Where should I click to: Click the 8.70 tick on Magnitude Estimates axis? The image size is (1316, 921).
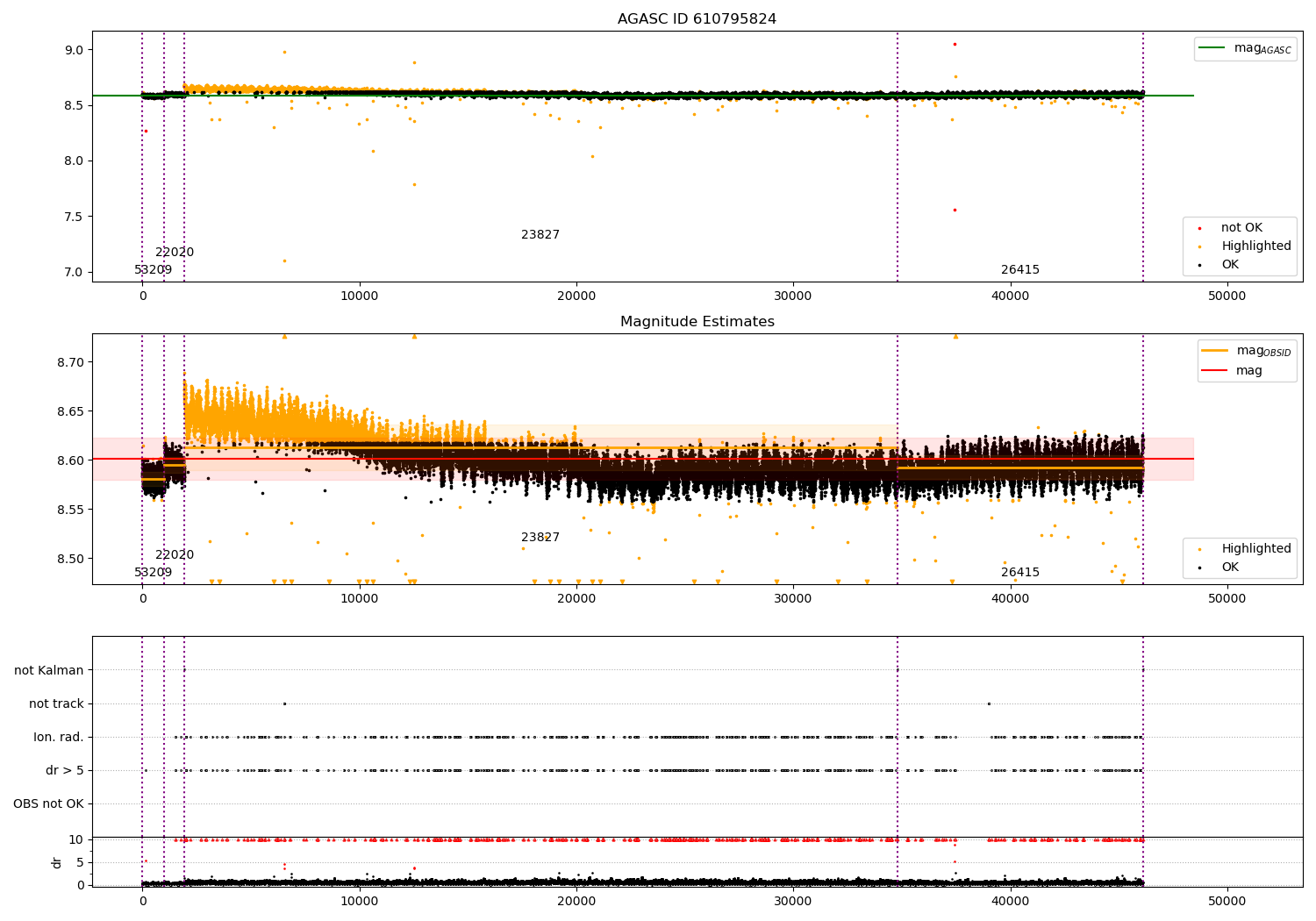70,363
